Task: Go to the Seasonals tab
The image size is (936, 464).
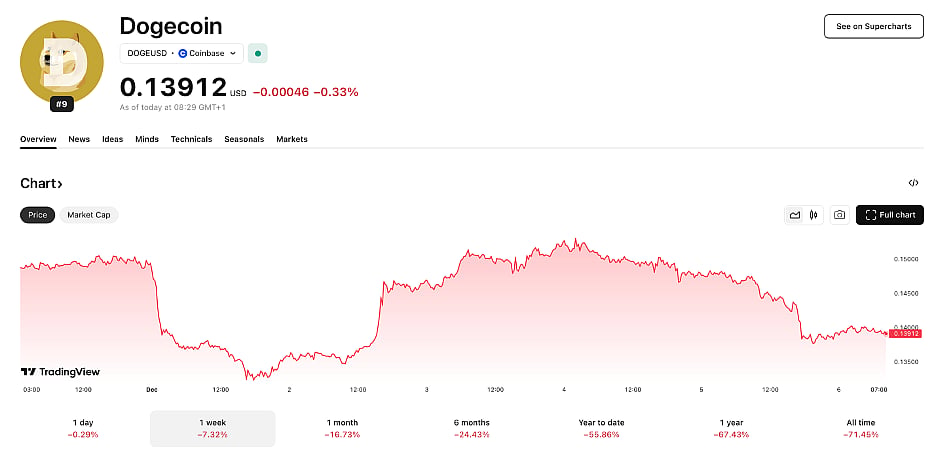Action: 244,139
